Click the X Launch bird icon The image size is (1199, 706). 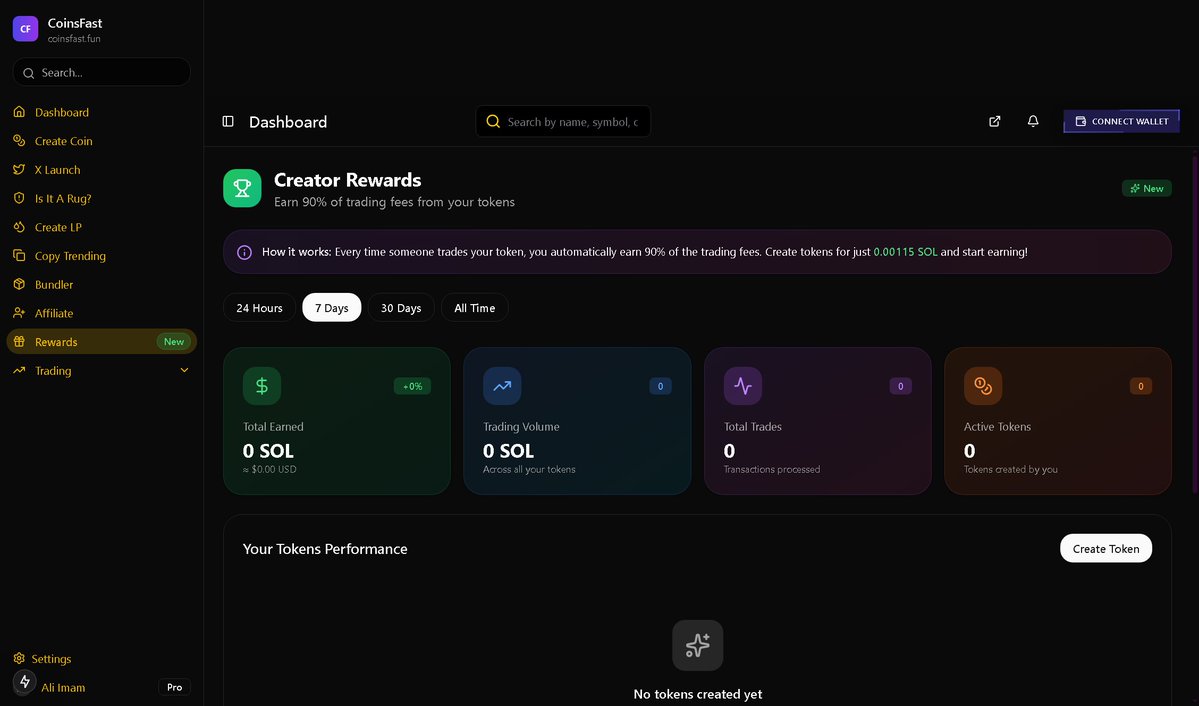click(19, 170)
